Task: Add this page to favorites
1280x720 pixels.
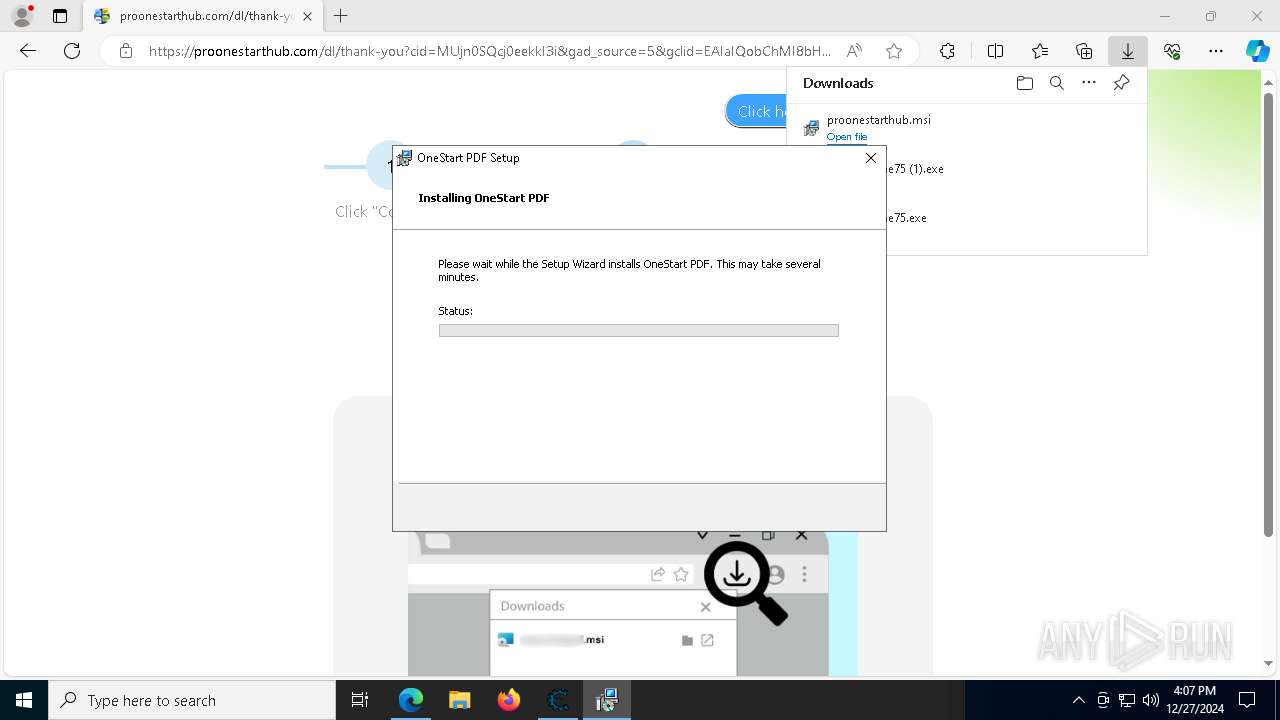Action: click(x=894, y=51)
